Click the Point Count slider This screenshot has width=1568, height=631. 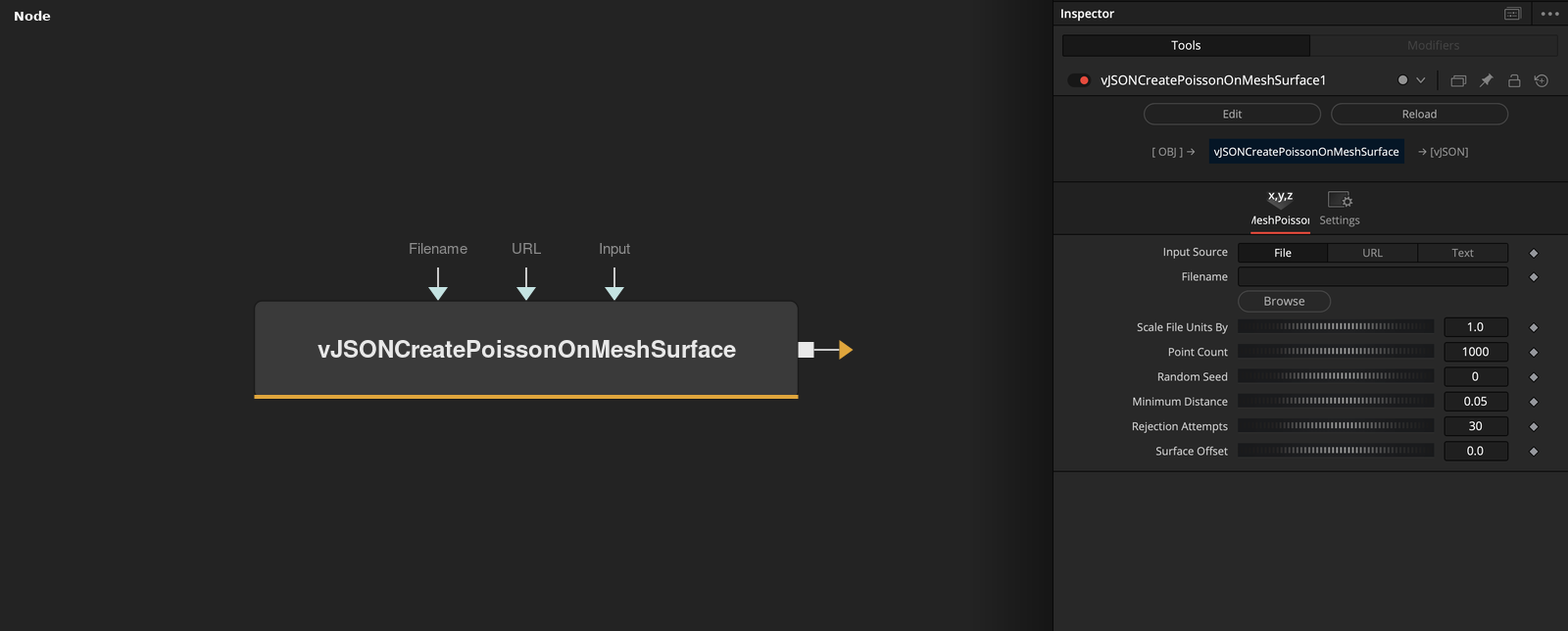1336,351
